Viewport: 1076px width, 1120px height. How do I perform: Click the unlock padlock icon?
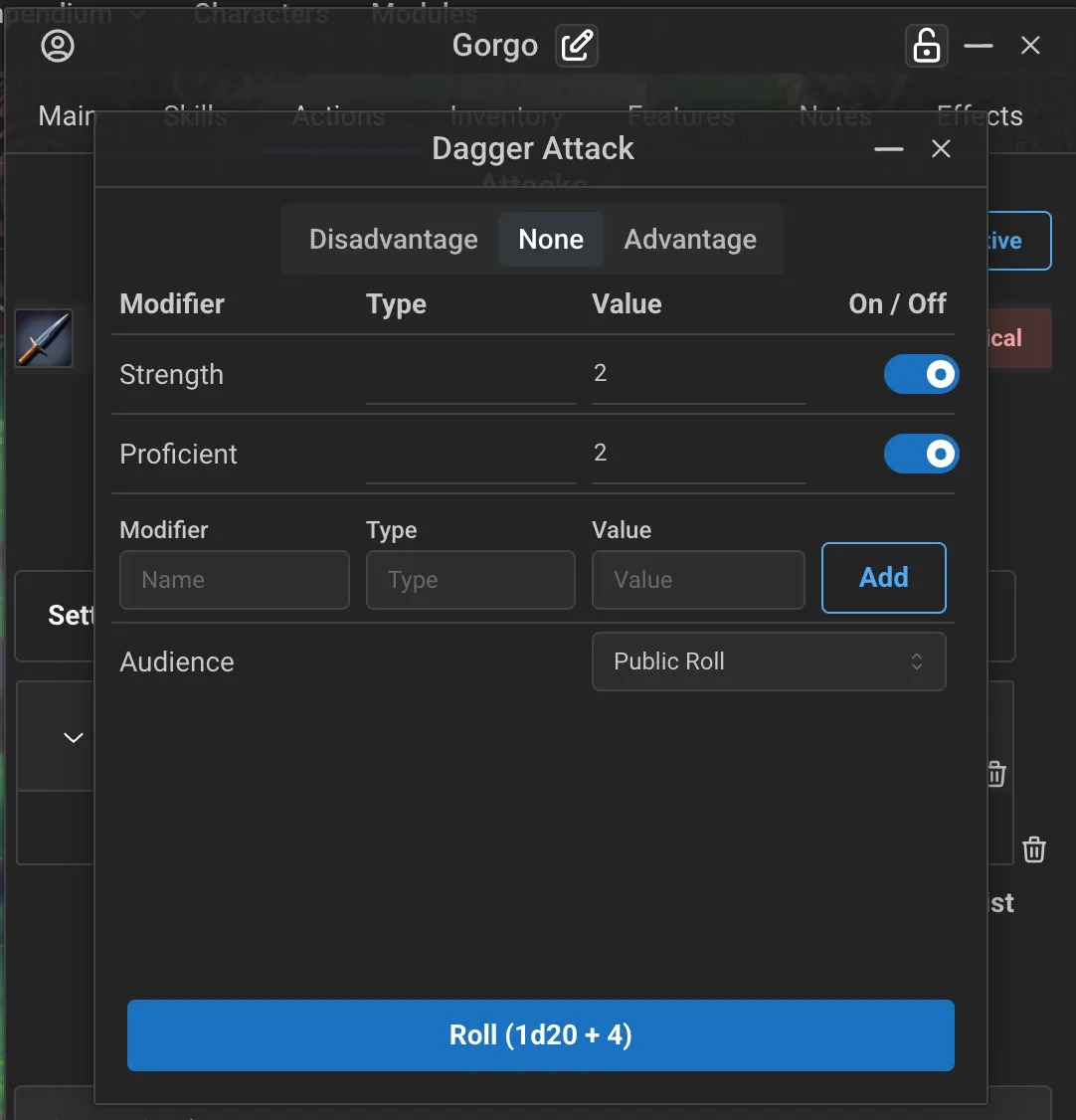coord(926,46)
